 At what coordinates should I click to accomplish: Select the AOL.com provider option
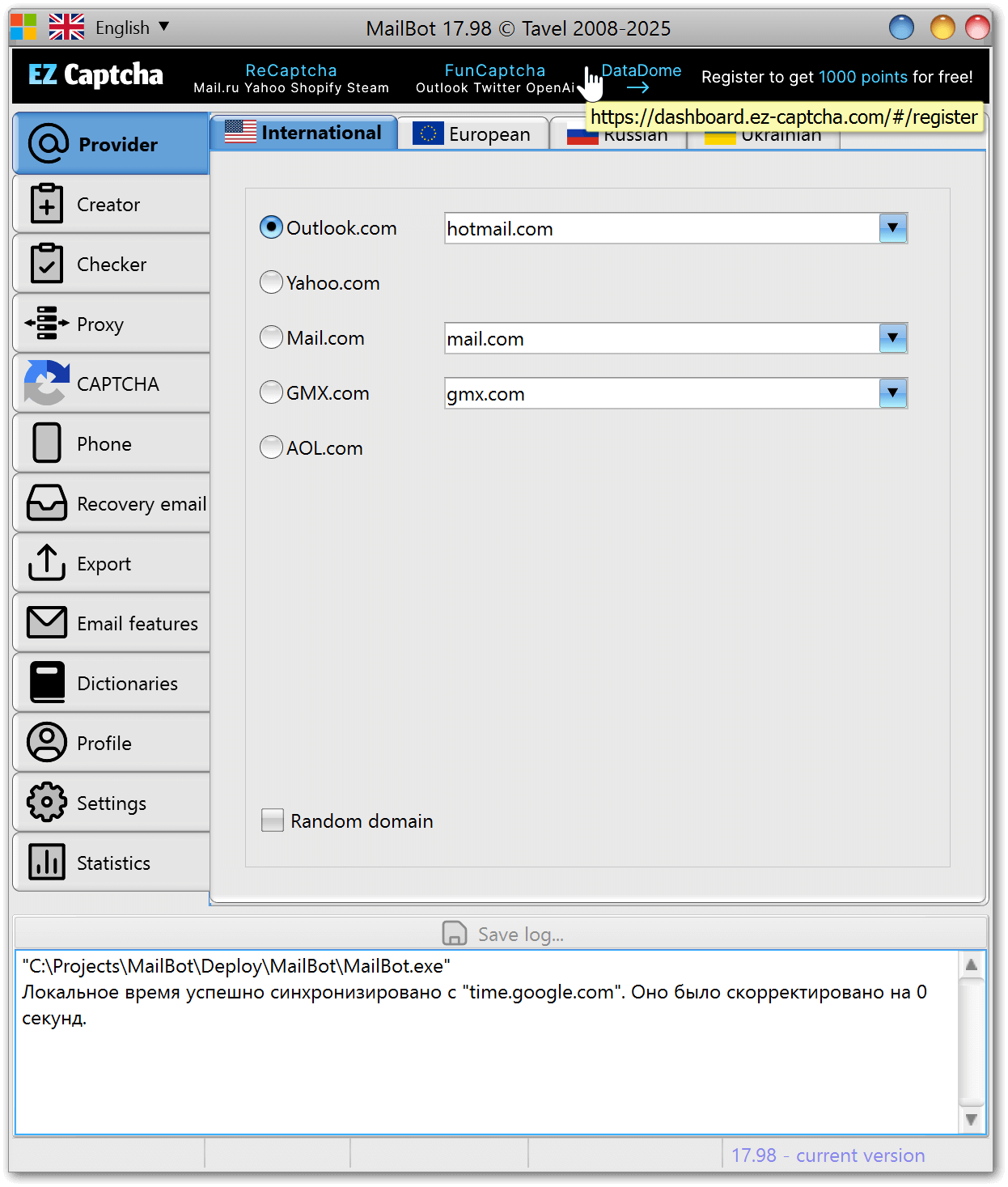point(271,447)
